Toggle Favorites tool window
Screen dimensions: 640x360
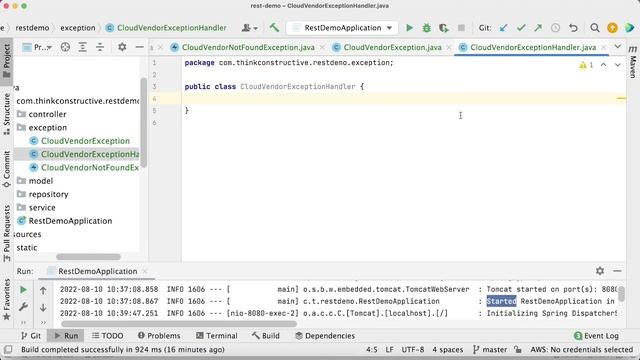[7, 299]
